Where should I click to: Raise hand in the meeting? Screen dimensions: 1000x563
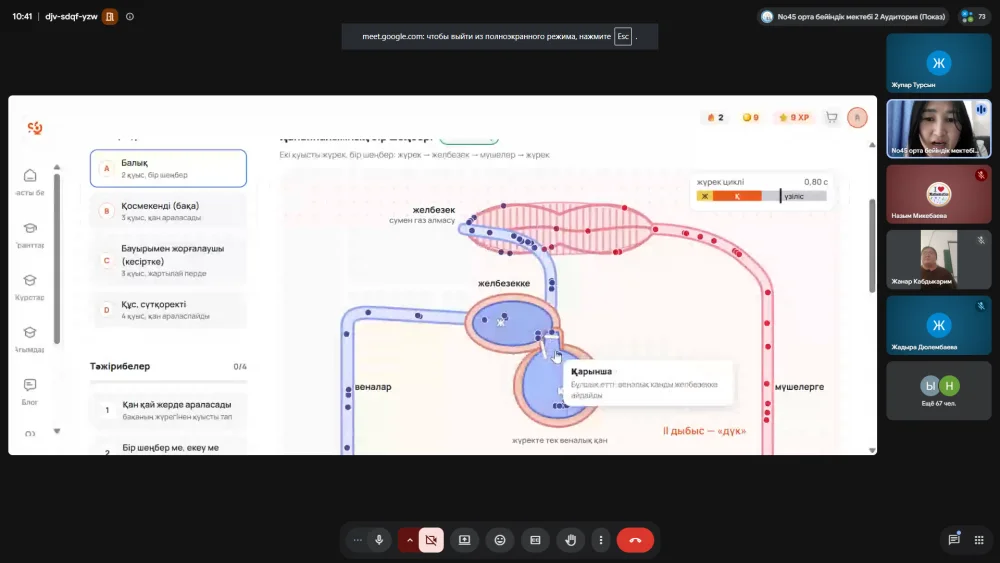[571, 540]
